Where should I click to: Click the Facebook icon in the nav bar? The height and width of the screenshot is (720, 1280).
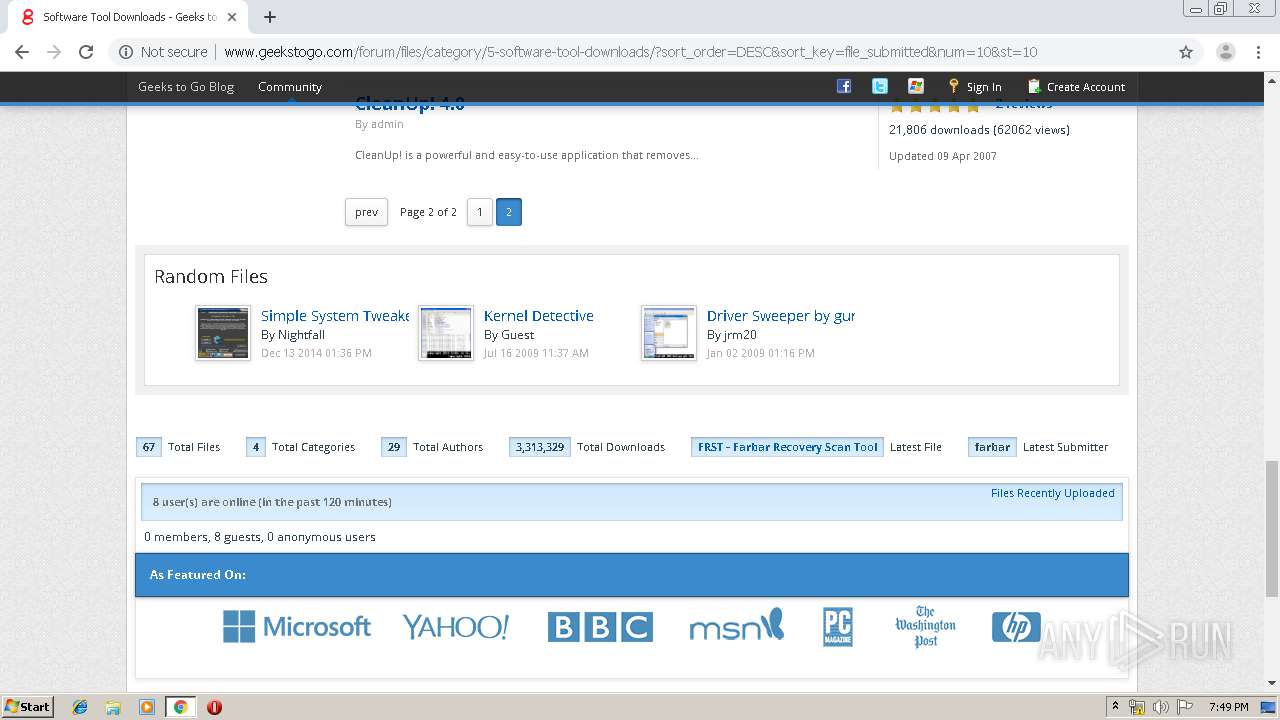coord(844,86)
